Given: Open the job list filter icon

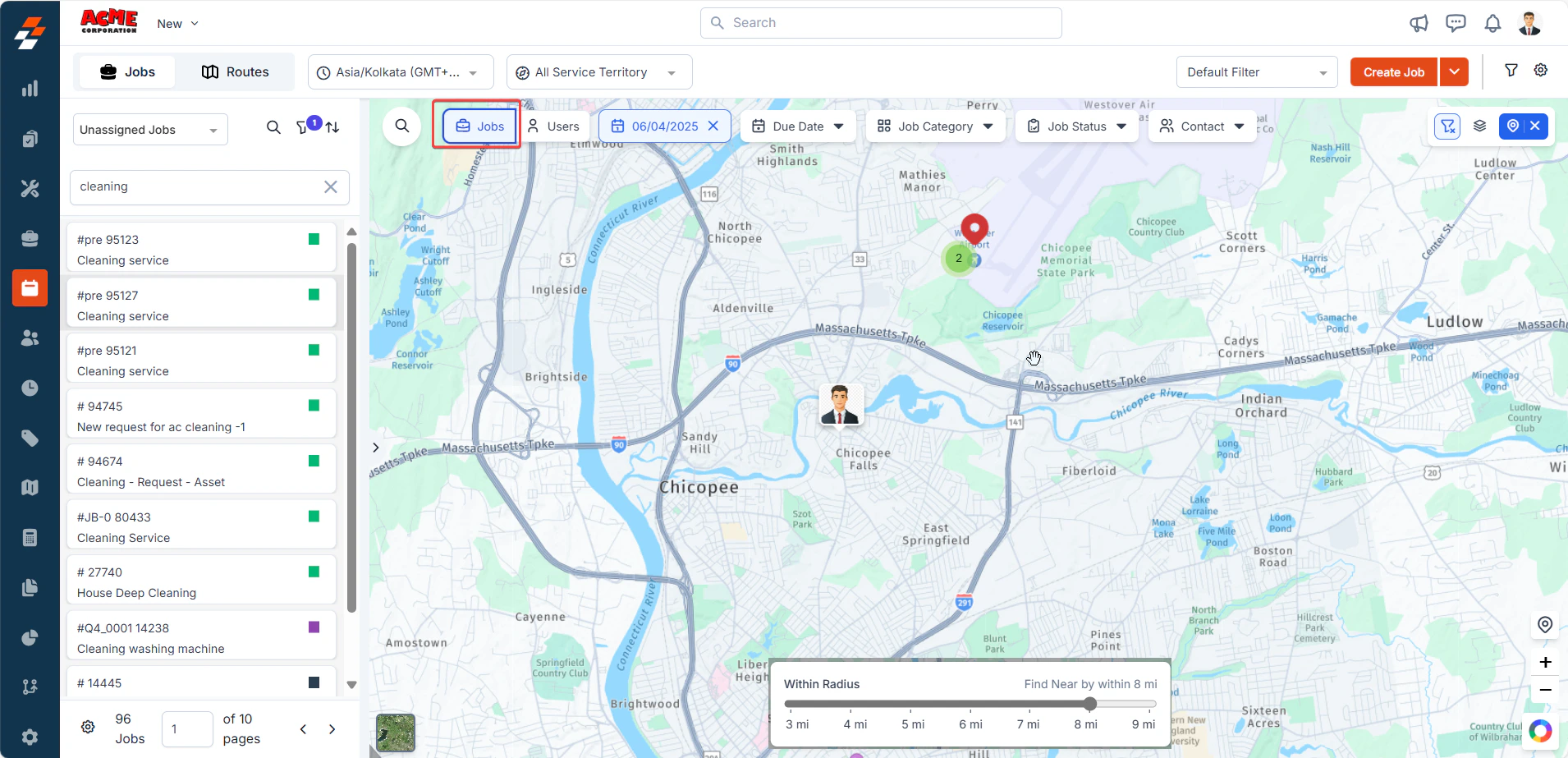Looking at the screenshot, I should coord(302,127).
